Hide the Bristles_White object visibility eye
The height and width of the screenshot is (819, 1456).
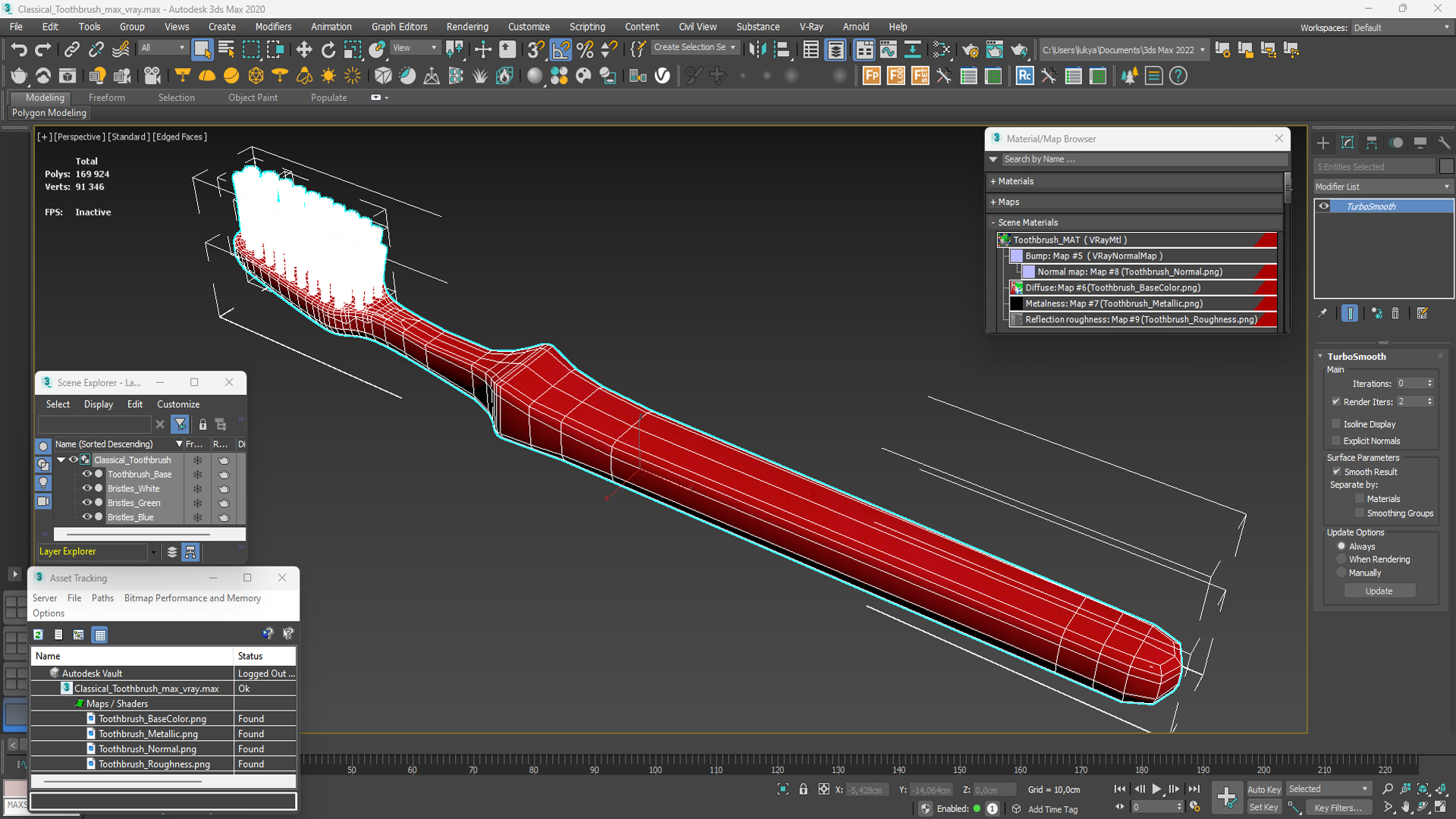87,488
